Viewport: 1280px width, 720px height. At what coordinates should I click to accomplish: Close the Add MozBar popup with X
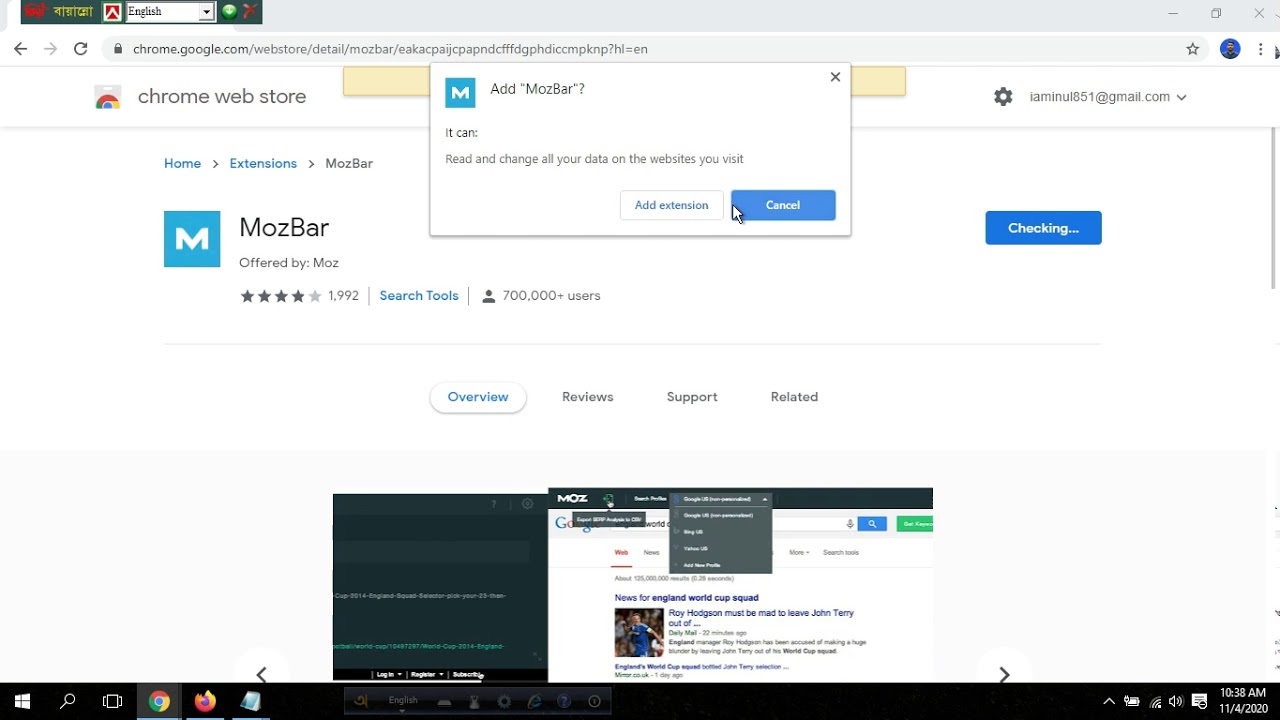coord(835,77)
